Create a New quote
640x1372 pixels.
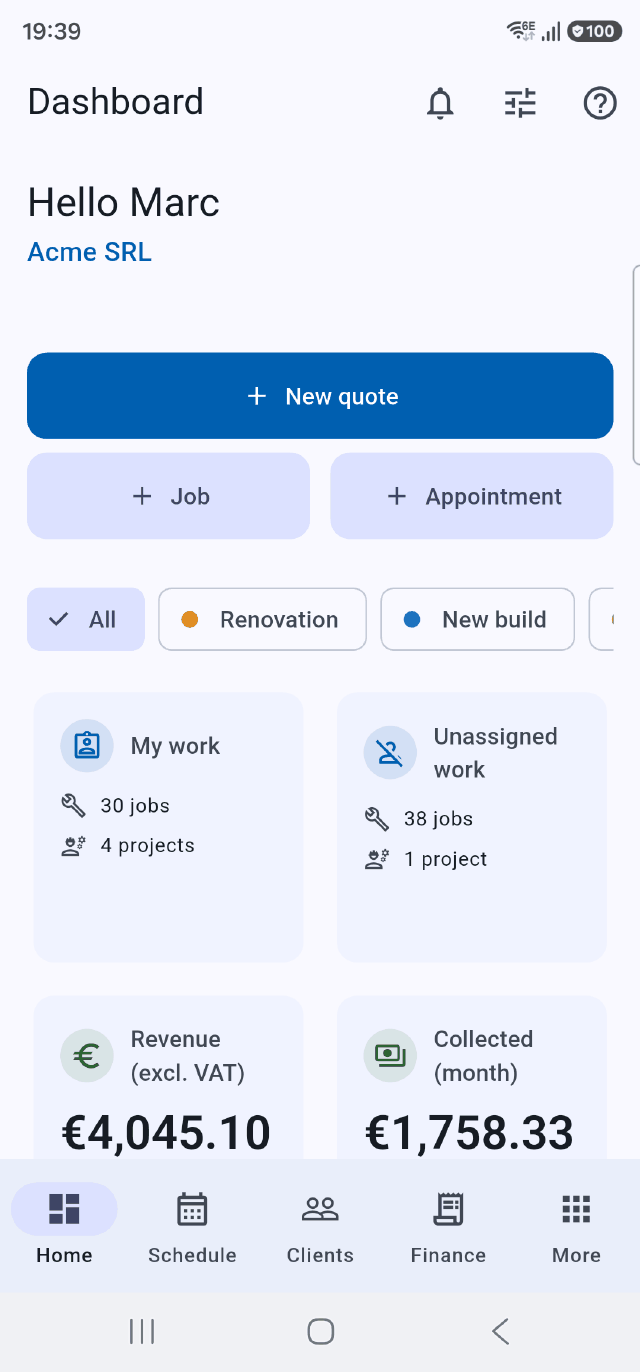point(320,396)
